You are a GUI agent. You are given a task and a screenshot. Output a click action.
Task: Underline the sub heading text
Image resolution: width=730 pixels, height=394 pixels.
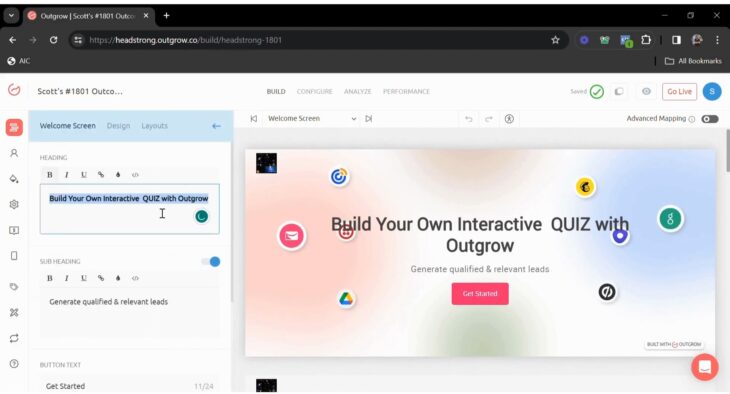click(x=84, y=278)
